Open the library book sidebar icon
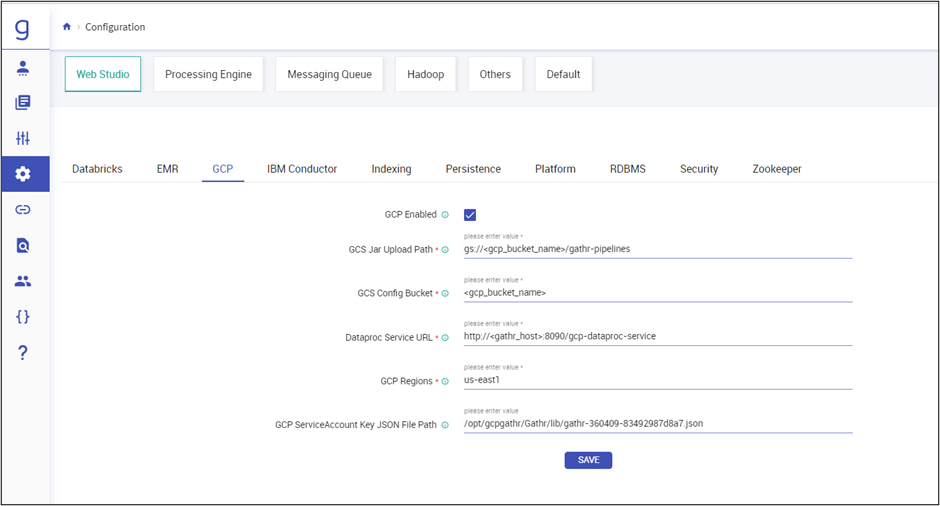Viewport: 940px width, 506px height. pos(23,103)
